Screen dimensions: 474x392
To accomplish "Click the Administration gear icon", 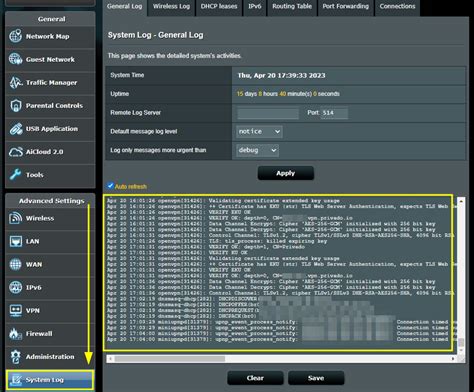I will click(x=15, y=356).
